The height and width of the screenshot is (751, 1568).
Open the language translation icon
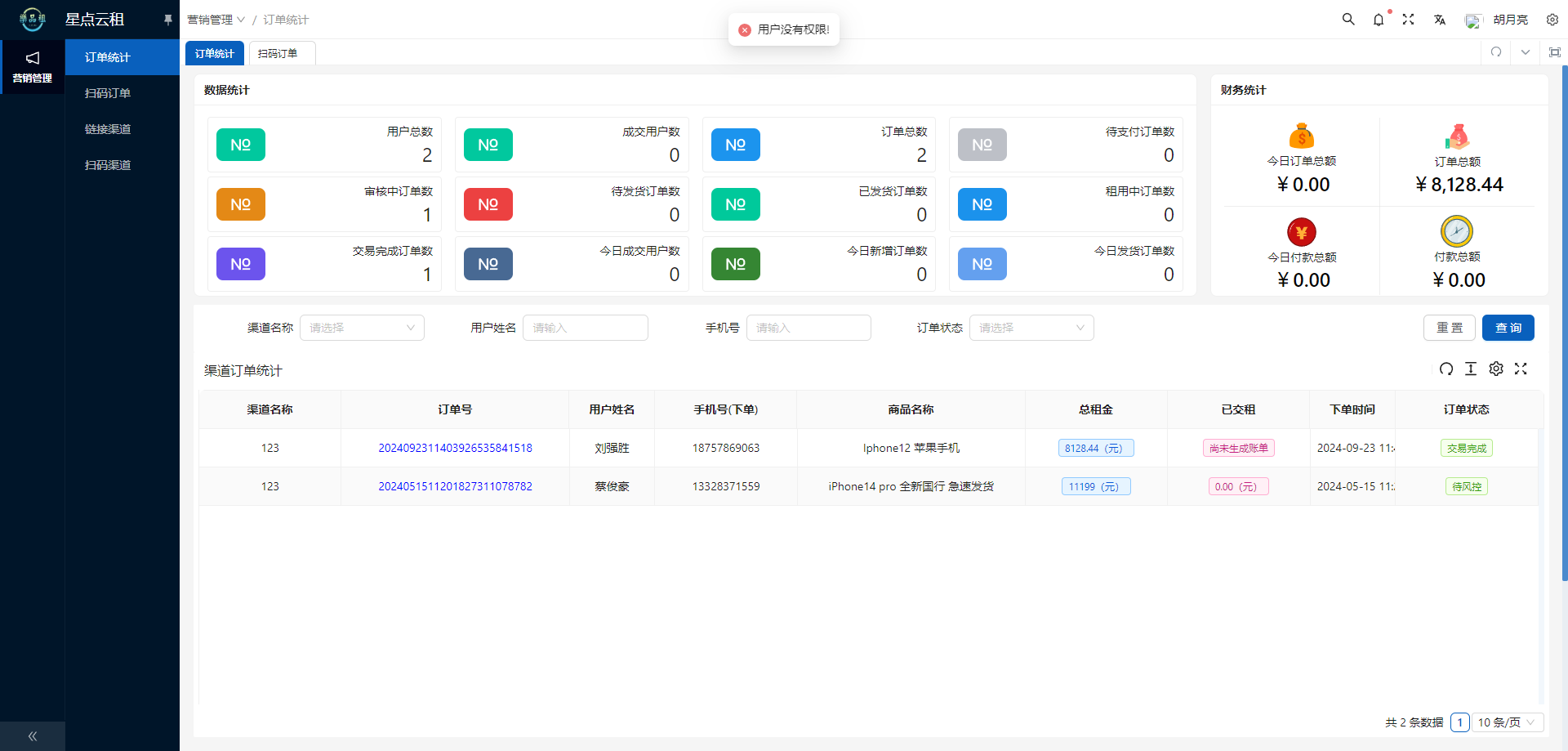1440,20
